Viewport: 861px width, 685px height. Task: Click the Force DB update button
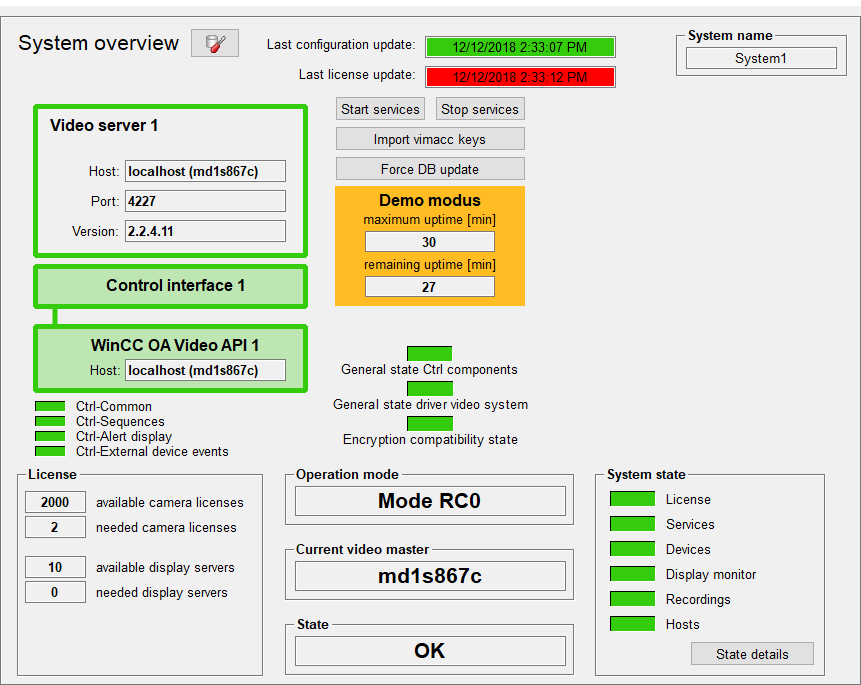point(429,168)
